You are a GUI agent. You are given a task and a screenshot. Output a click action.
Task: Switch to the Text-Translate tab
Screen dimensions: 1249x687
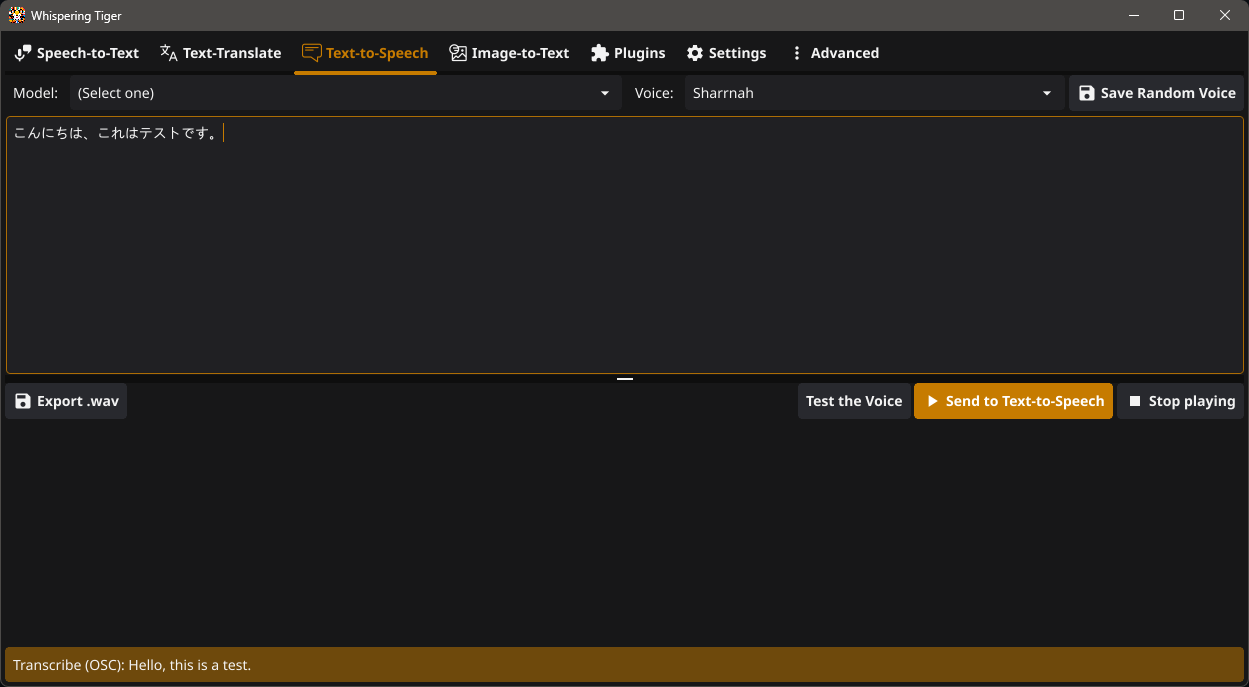pos(220,53)
